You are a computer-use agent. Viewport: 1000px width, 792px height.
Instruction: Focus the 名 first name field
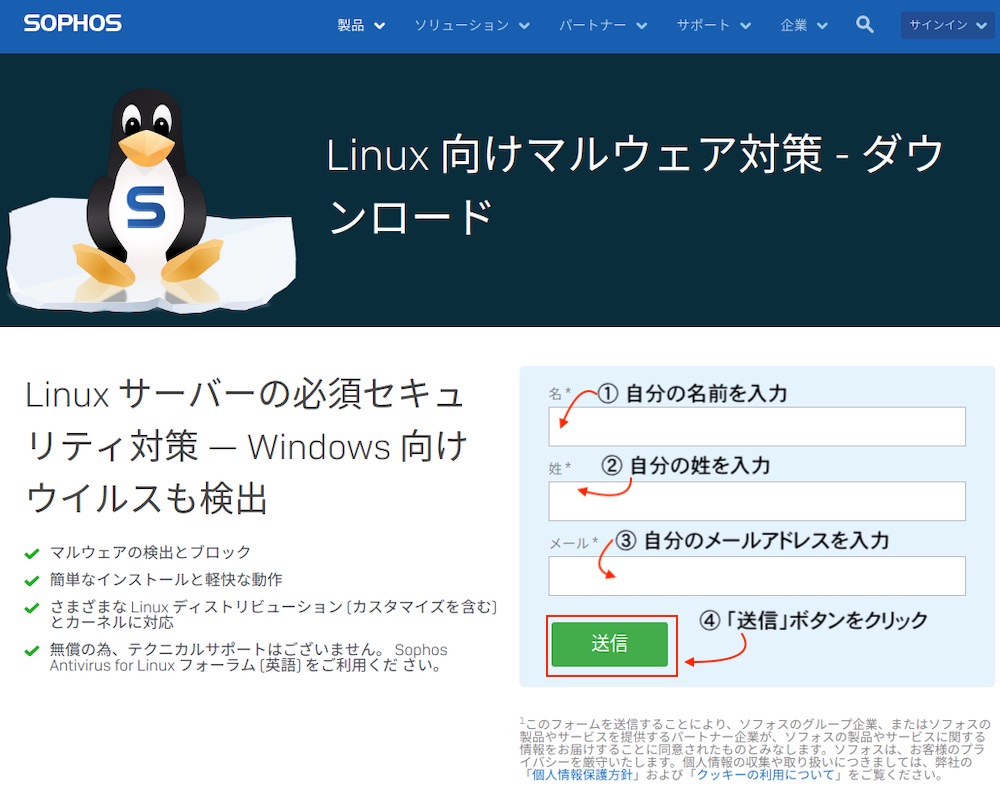[x=756, y=427]
